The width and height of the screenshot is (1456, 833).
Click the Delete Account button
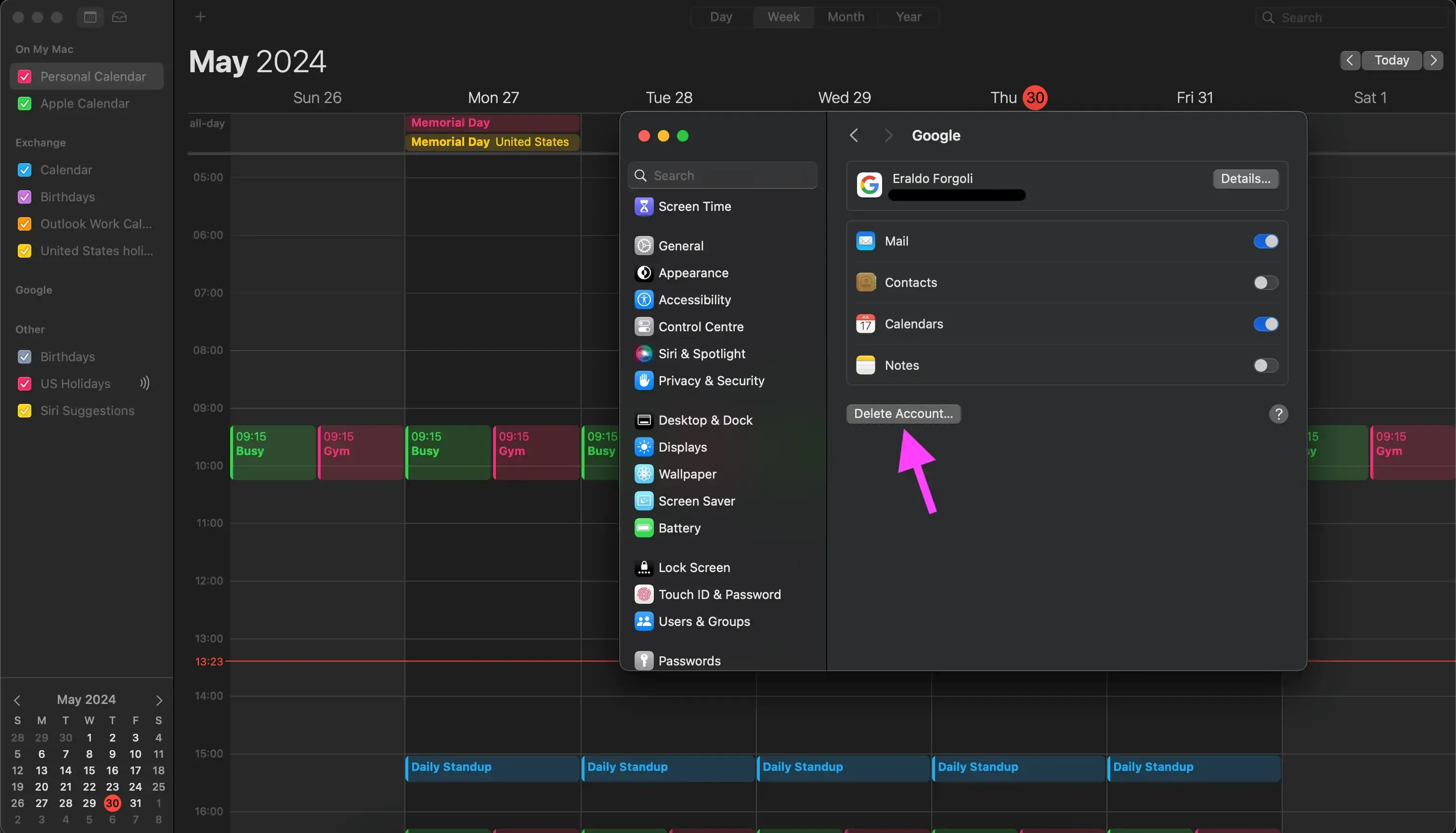click(903, 413)
